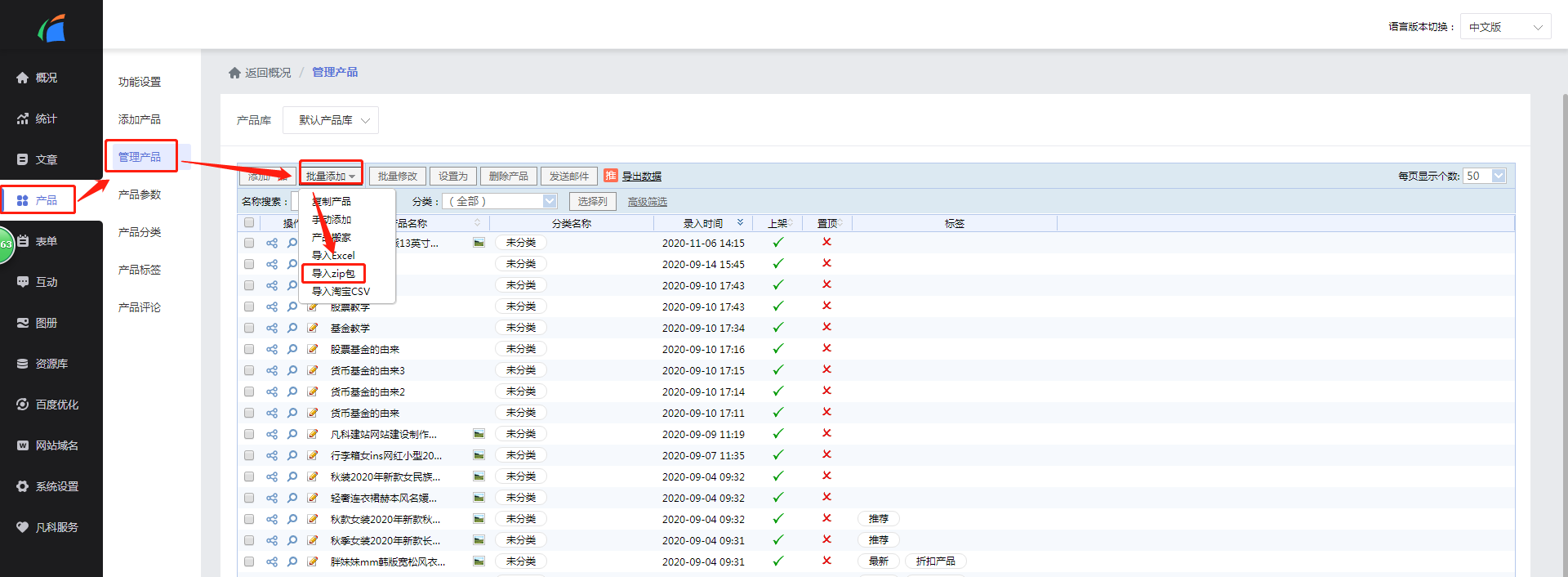The image size is (1568, 577).
Task: Click the 折扣产品 tag in last row
Action: tap(936, 561)
